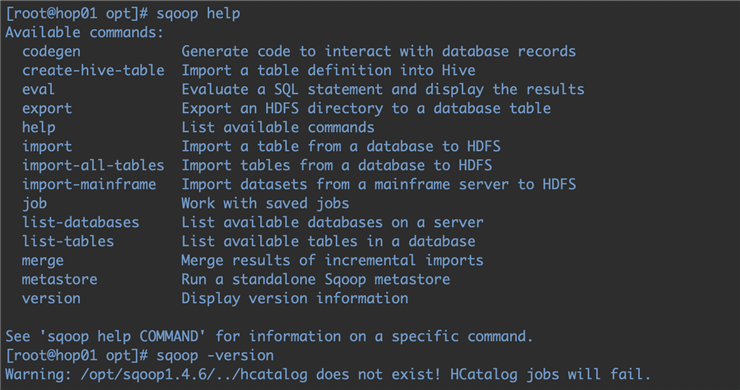Image resolution: width=740 pixels, height=390 pixels.
Task: Select the 'import-all-tables' command entry
Action: click(93, 165)
